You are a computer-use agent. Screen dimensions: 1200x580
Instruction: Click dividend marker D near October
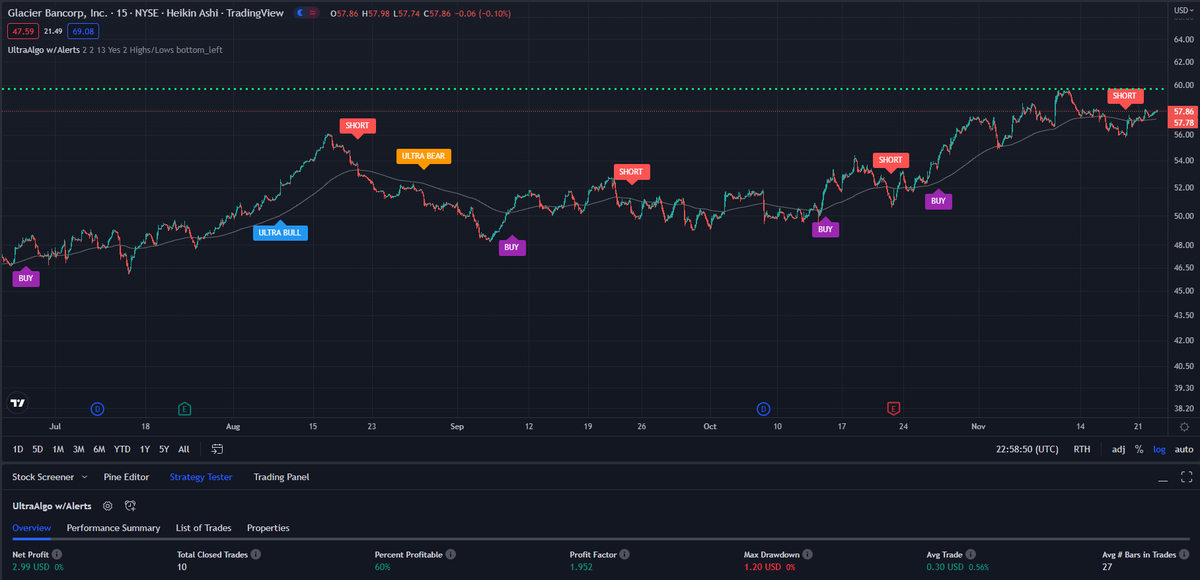(x=763, y=408)
